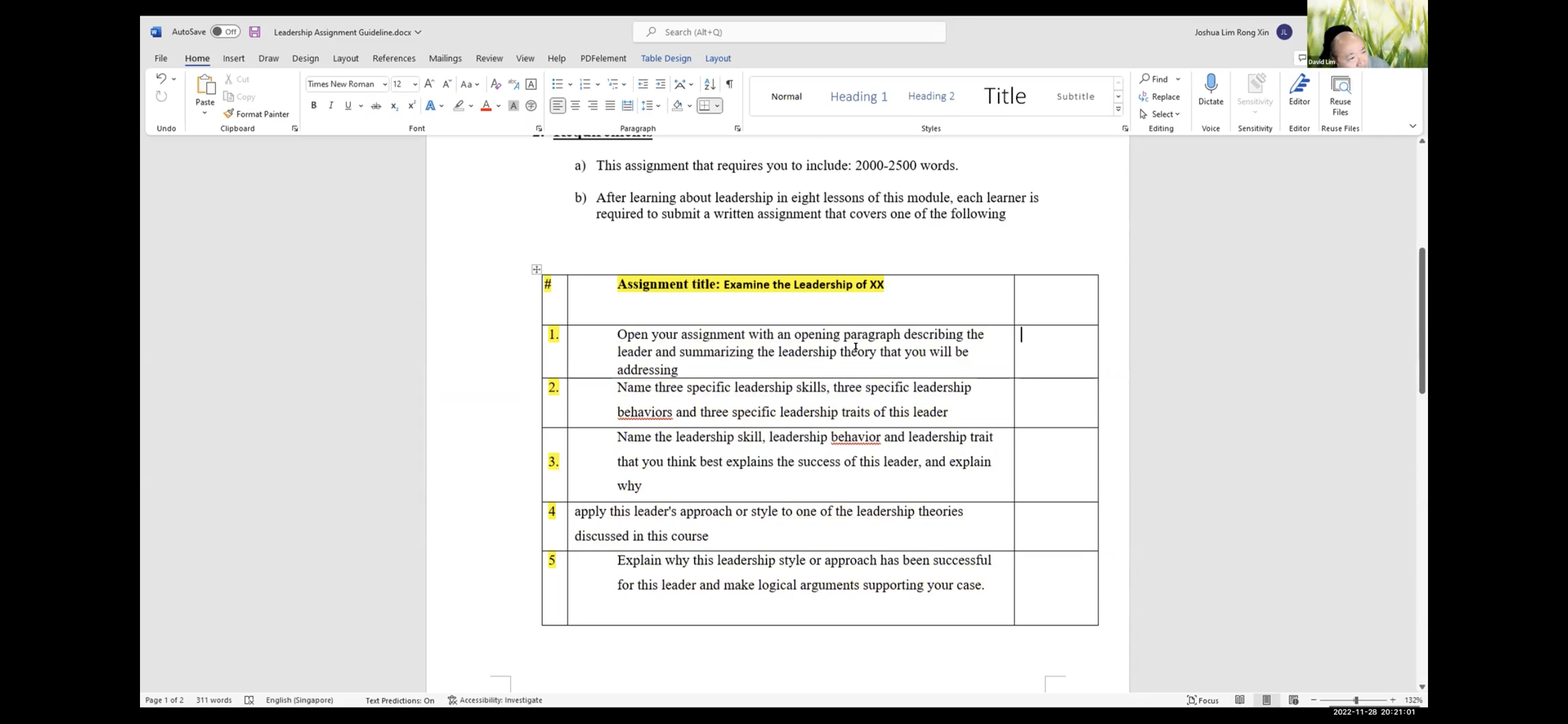
Task: Click the Replace button
Action: click(1160, 97)
